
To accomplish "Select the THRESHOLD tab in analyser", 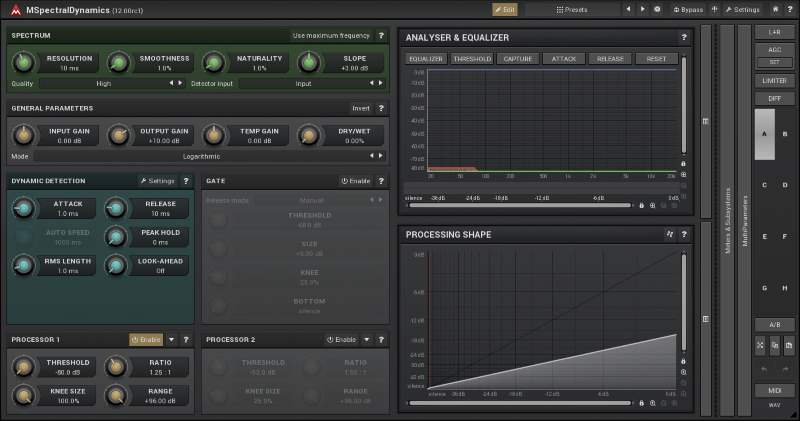I will [471, 59].
